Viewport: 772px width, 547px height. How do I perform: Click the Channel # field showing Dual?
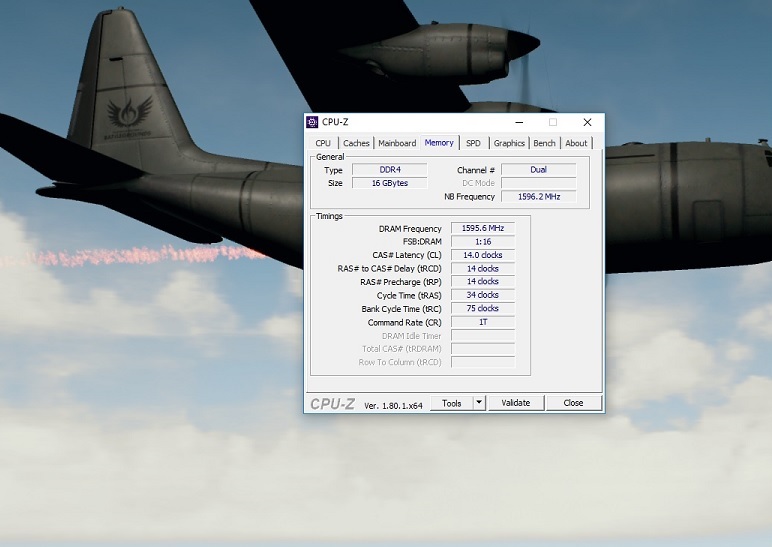point(539,170)
